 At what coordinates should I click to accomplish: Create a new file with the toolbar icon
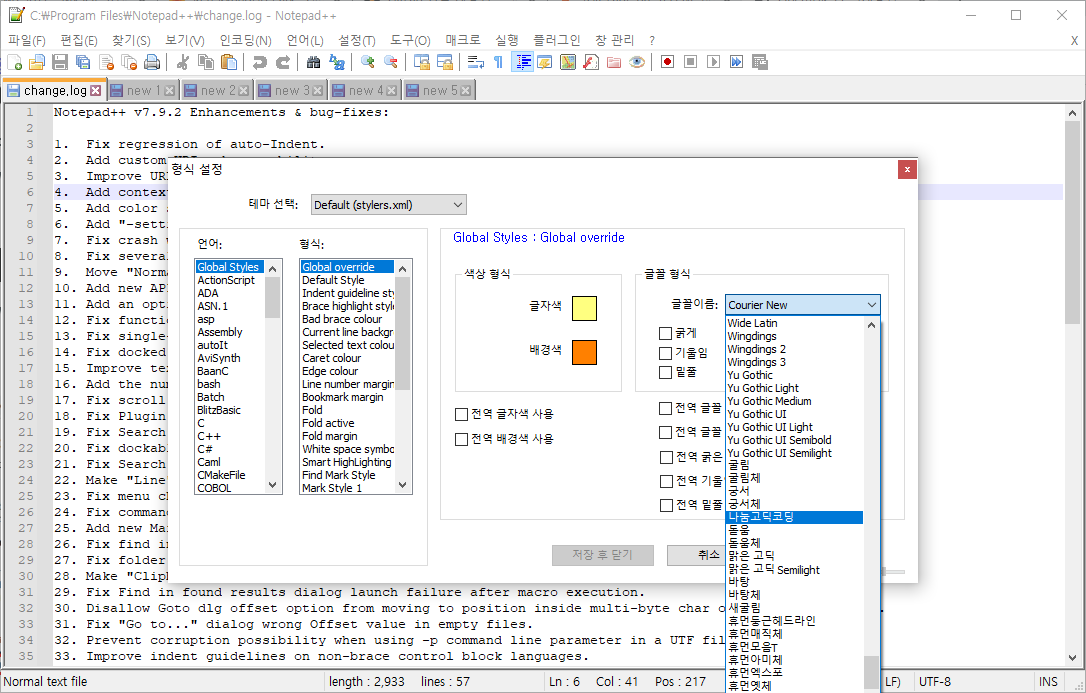click(x=15, y=62)
